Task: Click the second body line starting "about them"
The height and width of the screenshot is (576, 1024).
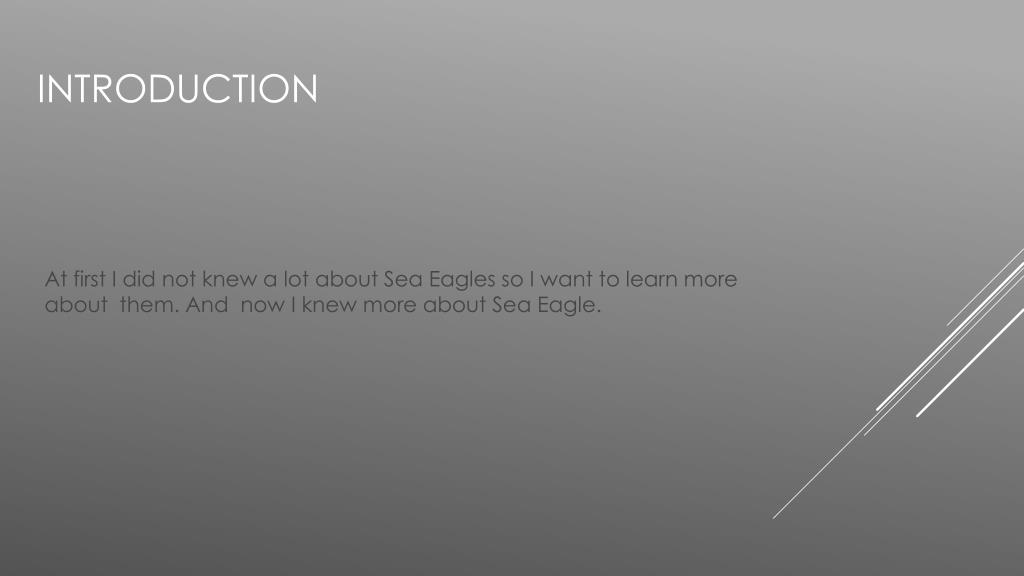Action: pyautogui.click(x=323, y=305)
